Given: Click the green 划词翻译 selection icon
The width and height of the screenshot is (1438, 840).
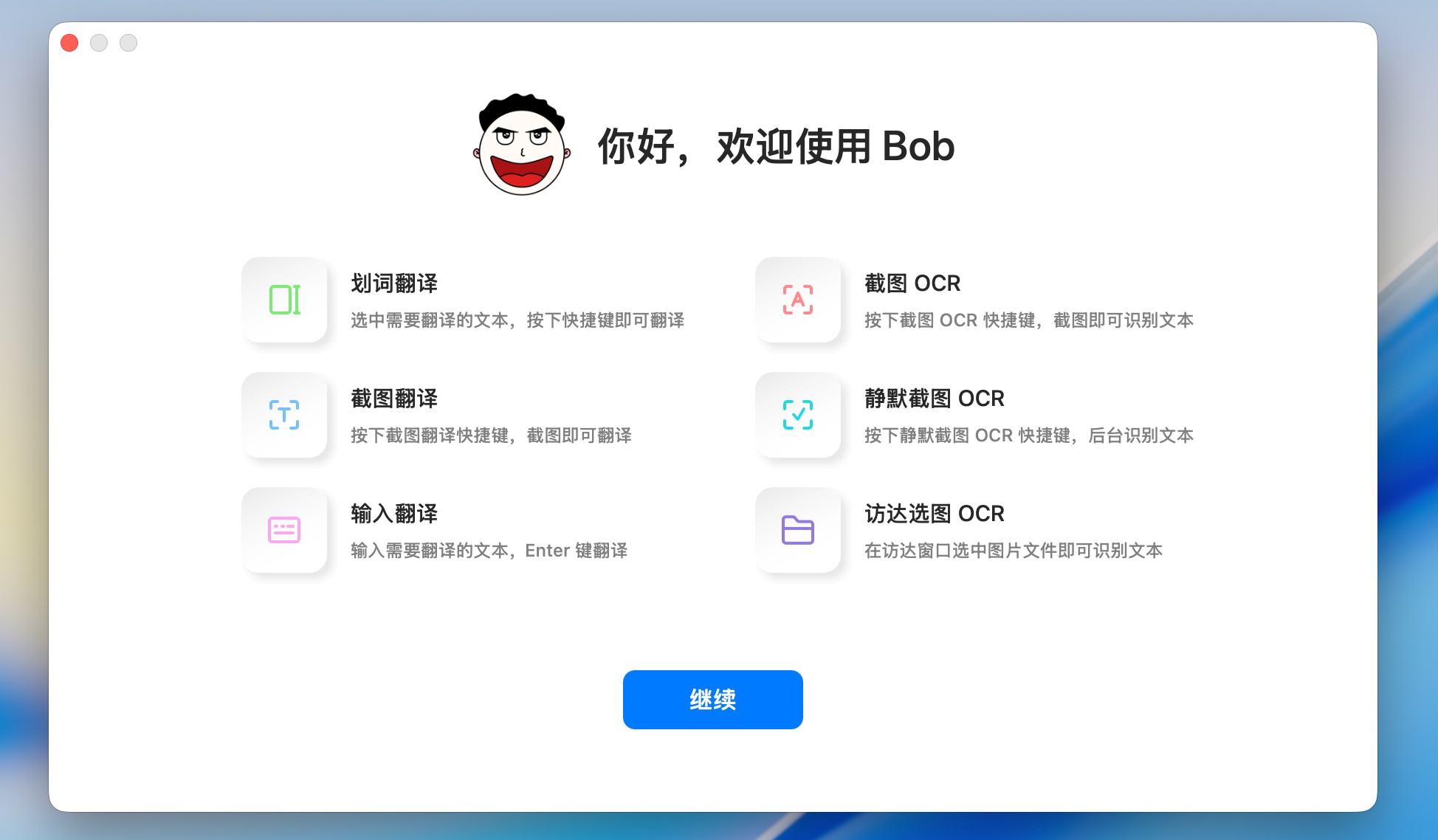Looking at the screenshot, I should pyautogui.click(x=284, y=300).
